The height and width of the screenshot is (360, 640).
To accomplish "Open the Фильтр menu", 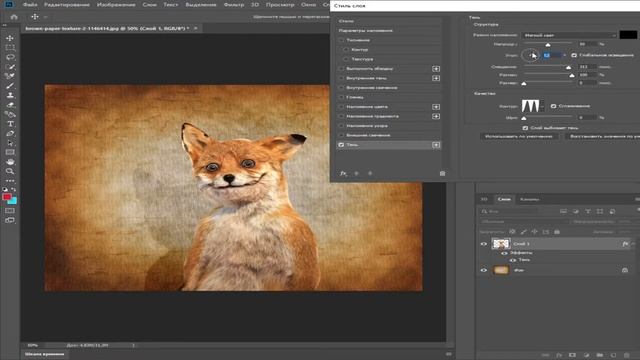I will [x=234, y=4].
